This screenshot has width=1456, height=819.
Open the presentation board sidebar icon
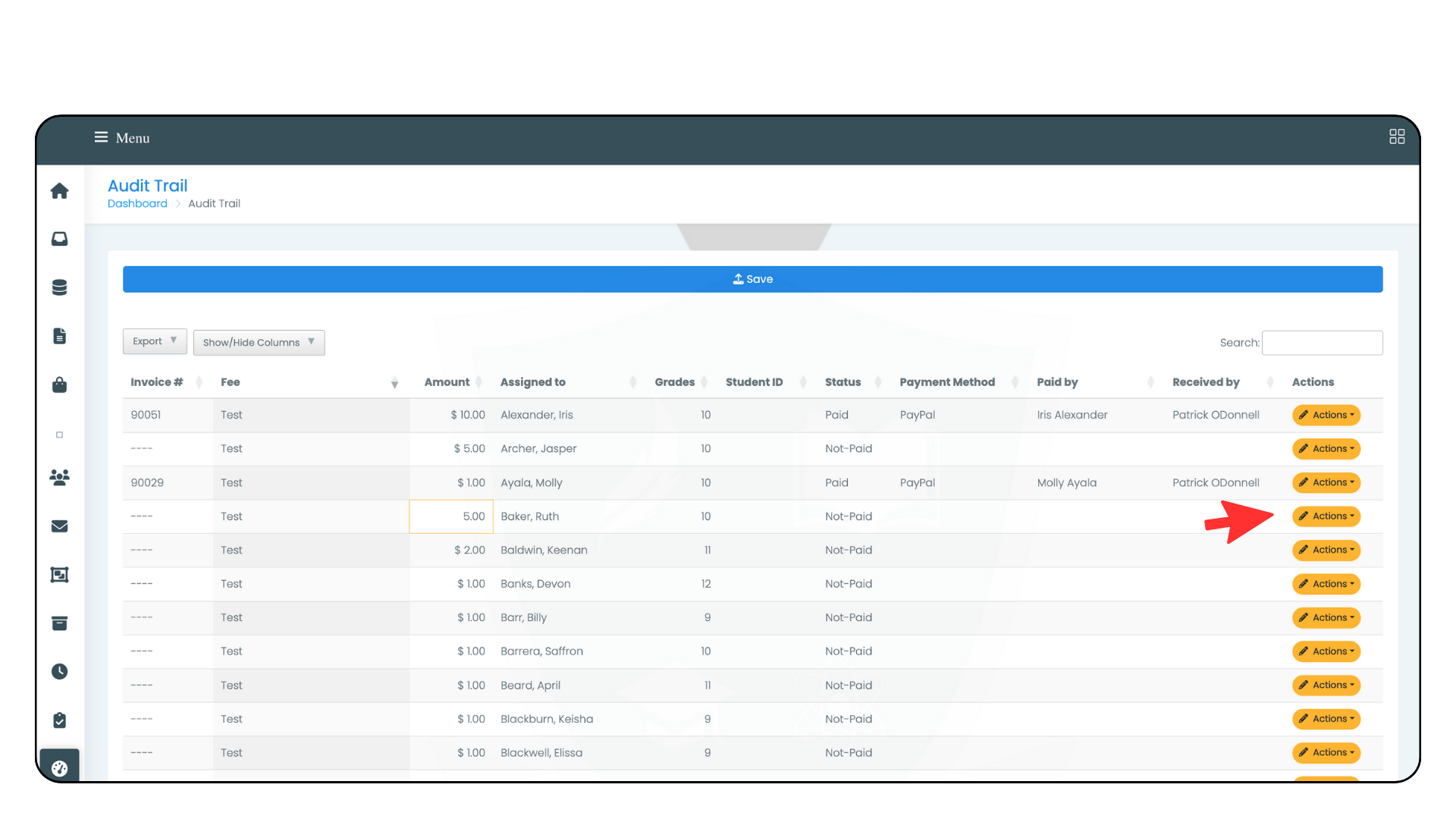[x=59, y=575]
